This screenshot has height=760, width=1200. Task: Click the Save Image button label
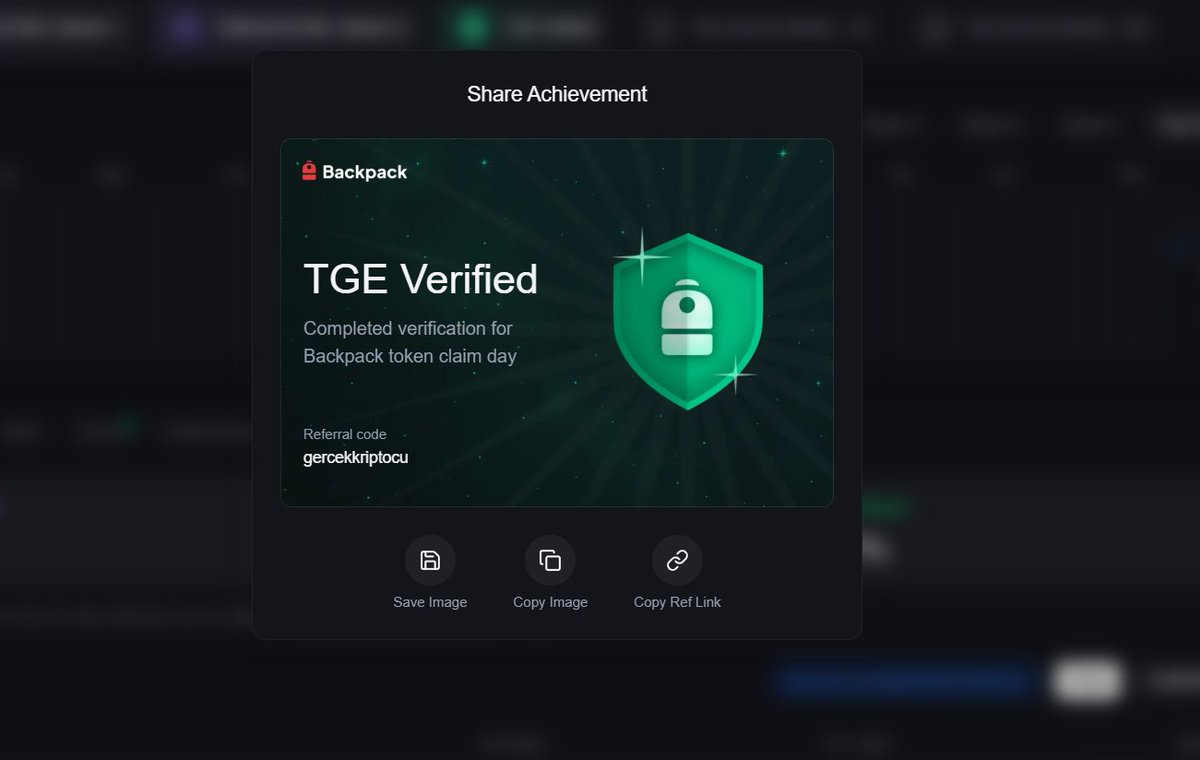[430, 601]
